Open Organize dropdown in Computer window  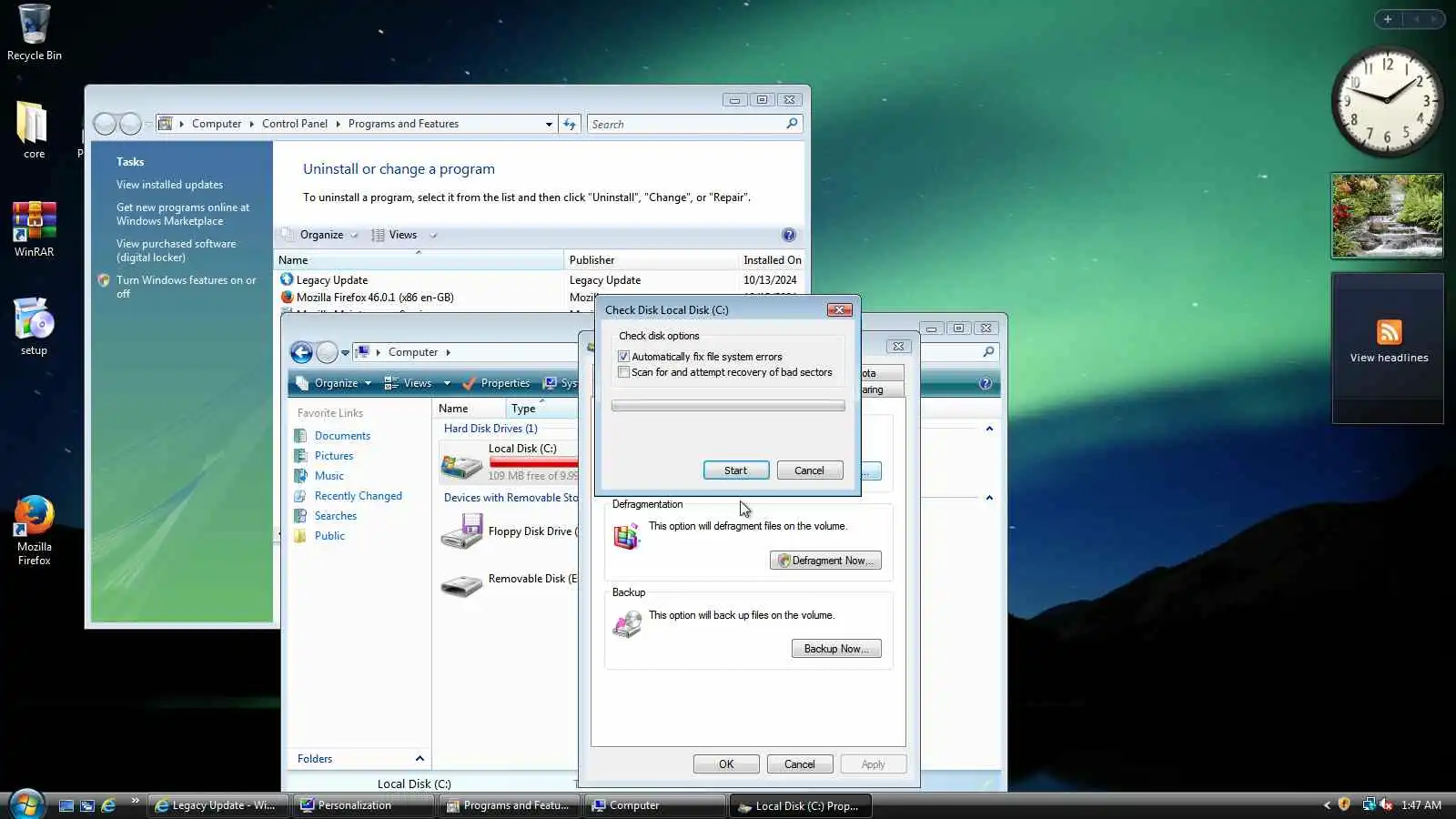(334, 383)
